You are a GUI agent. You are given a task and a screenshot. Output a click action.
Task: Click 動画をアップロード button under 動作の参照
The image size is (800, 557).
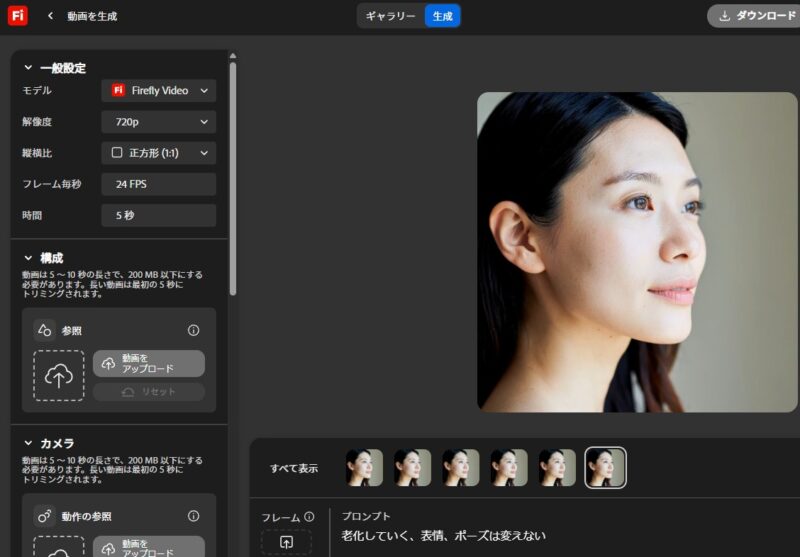(x=149, y=547)
